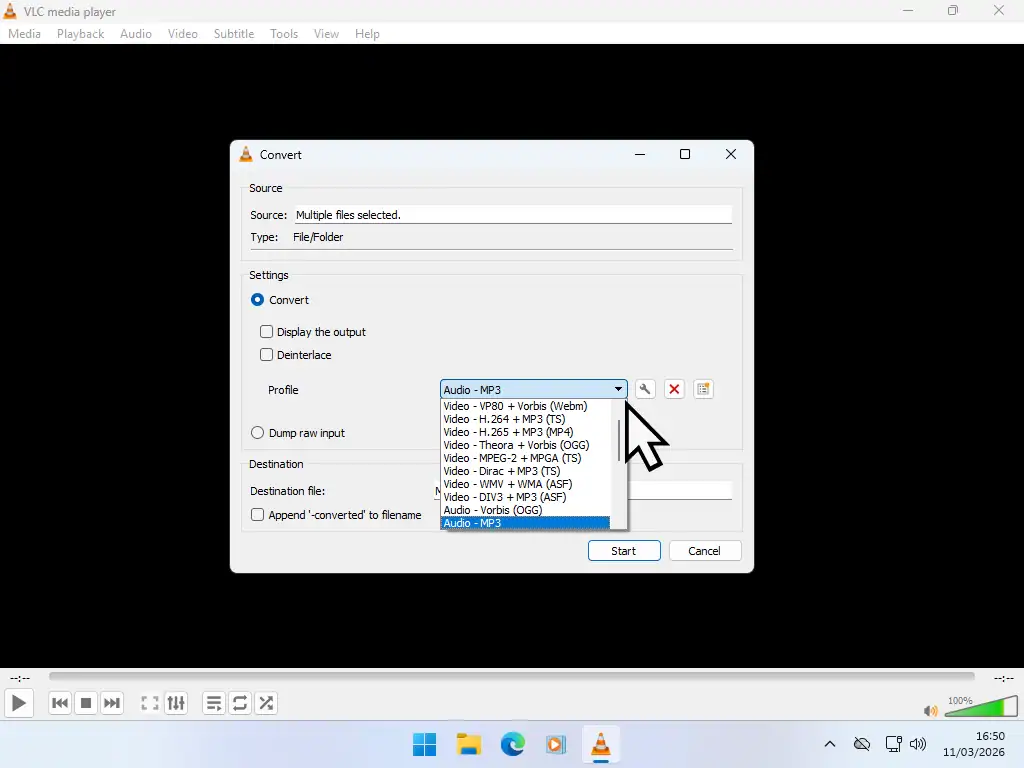Select Video - H.264 + MP3 (TS) profile

pyautogui.click(x=504, y=419)
